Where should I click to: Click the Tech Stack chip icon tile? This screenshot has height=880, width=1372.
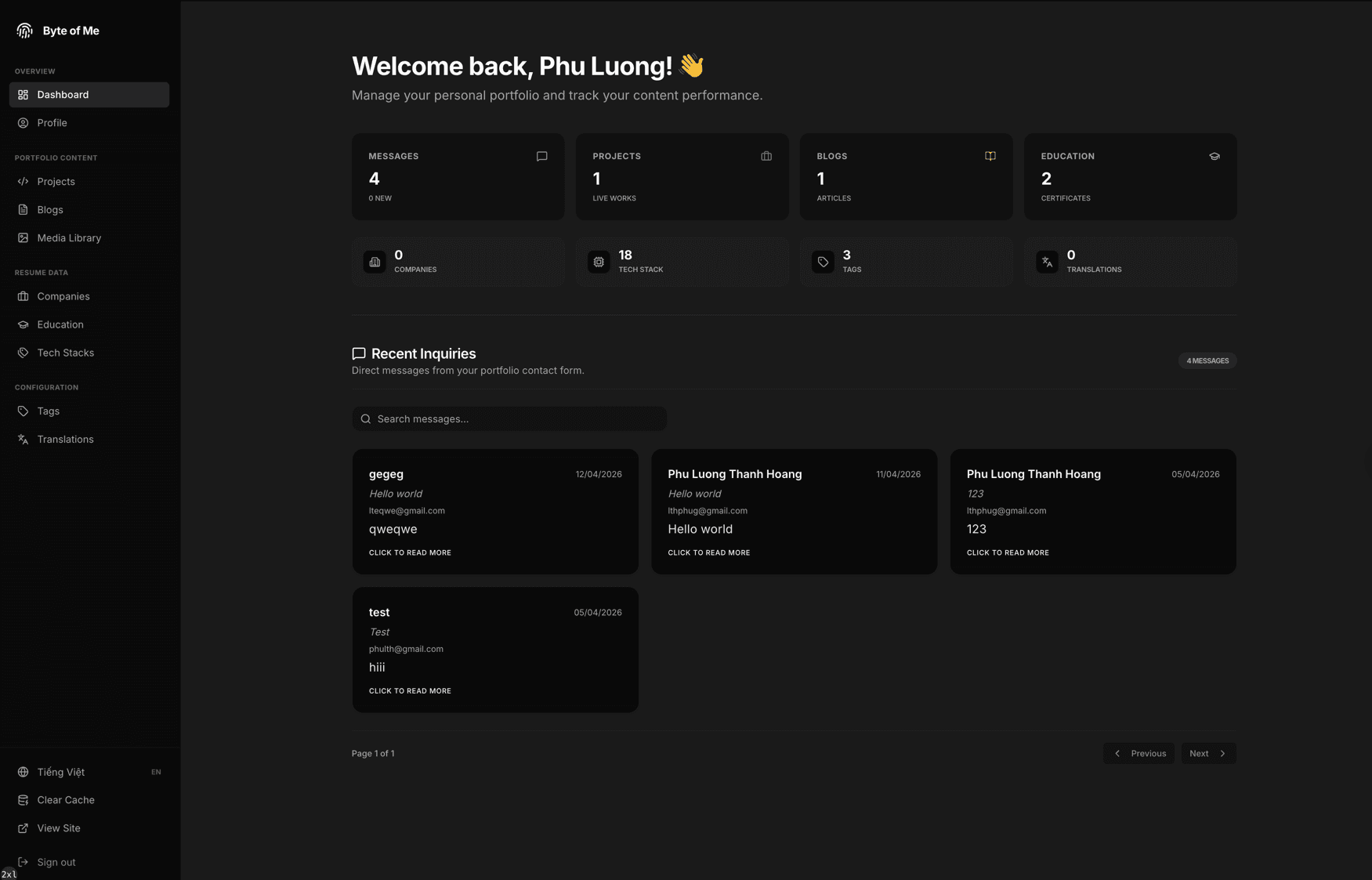pos(599,262)
